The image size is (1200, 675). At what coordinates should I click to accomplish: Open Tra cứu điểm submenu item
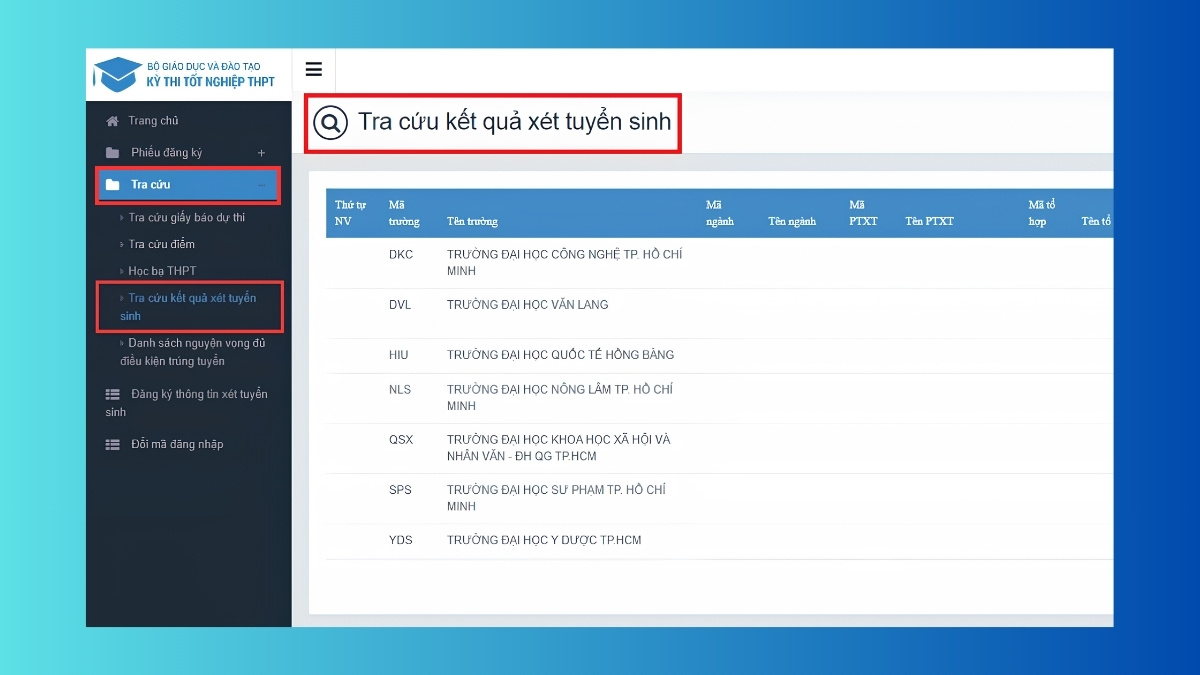[162, 244]
